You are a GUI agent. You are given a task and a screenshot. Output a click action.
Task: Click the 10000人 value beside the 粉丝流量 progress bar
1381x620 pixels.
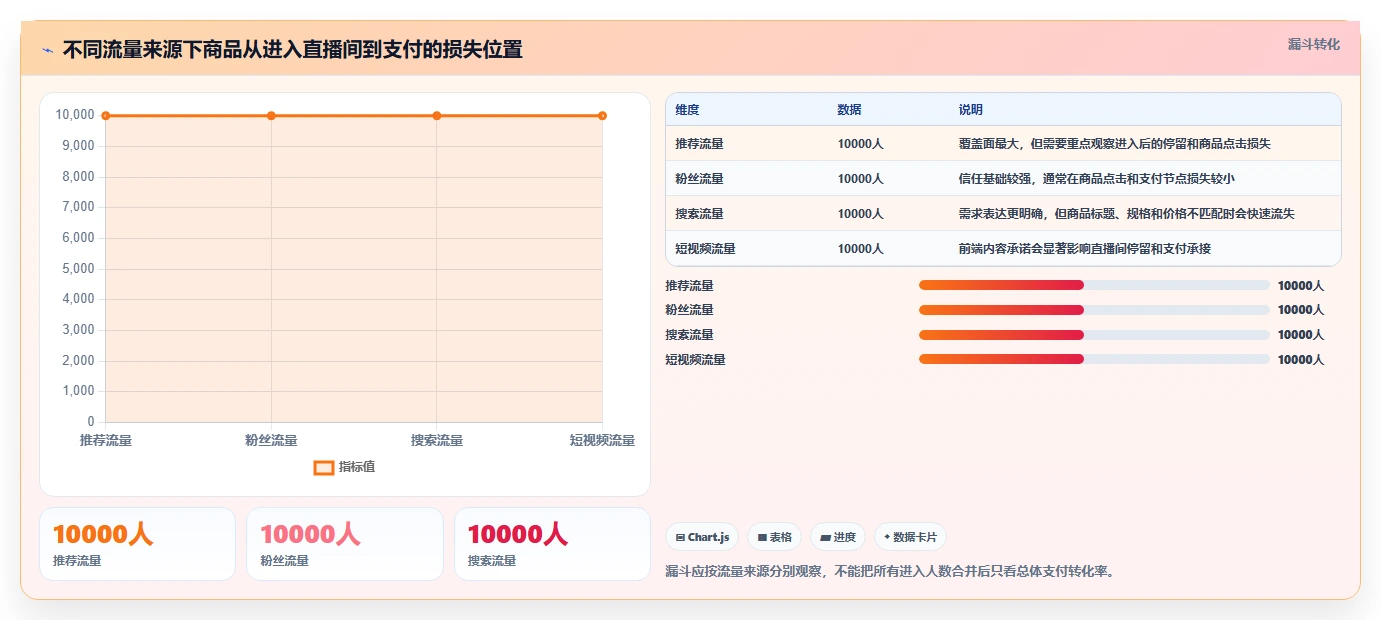[1300, 311]
